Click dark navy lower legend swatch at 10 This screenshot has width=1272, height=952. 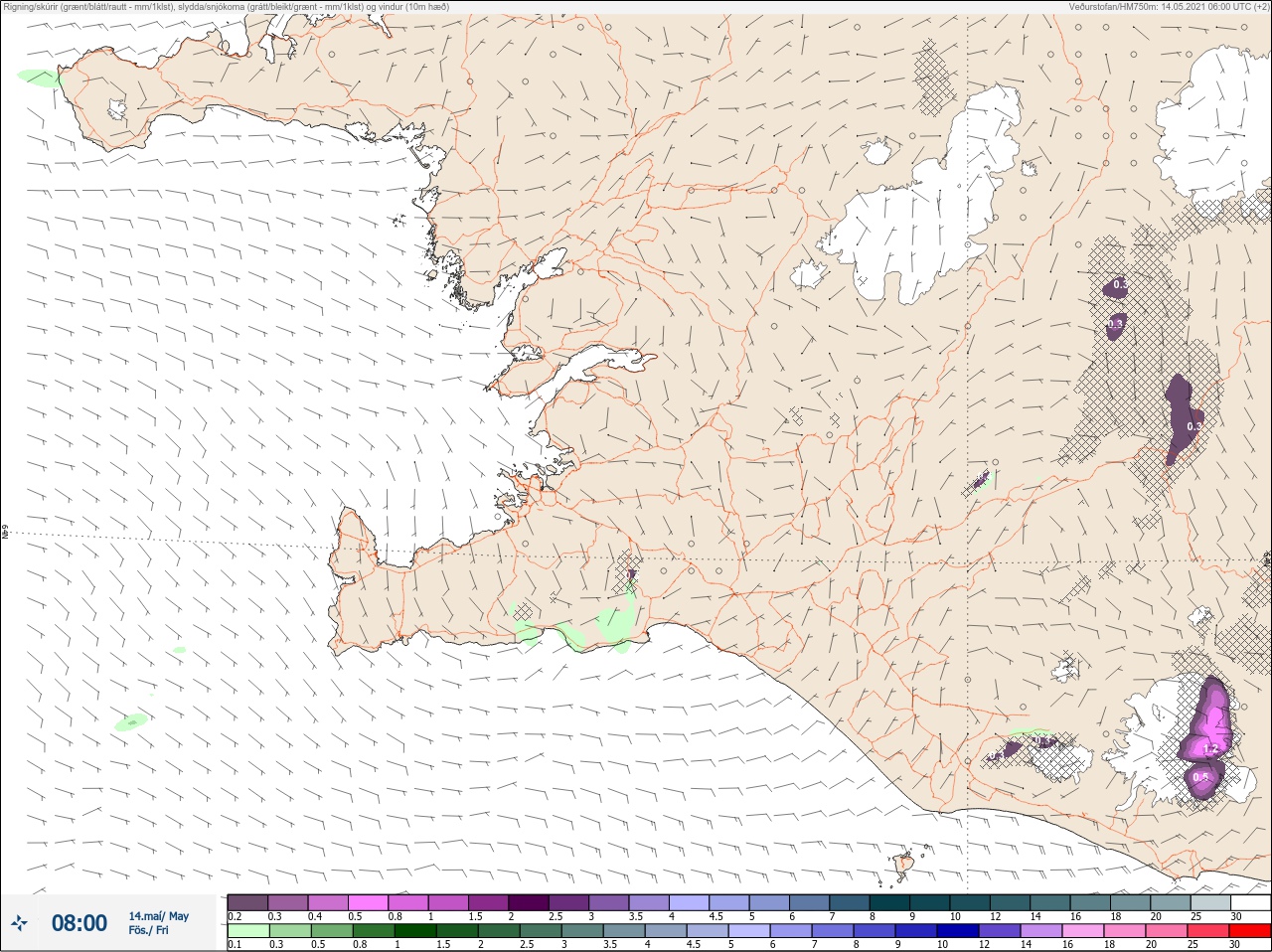tap(959, 931)
